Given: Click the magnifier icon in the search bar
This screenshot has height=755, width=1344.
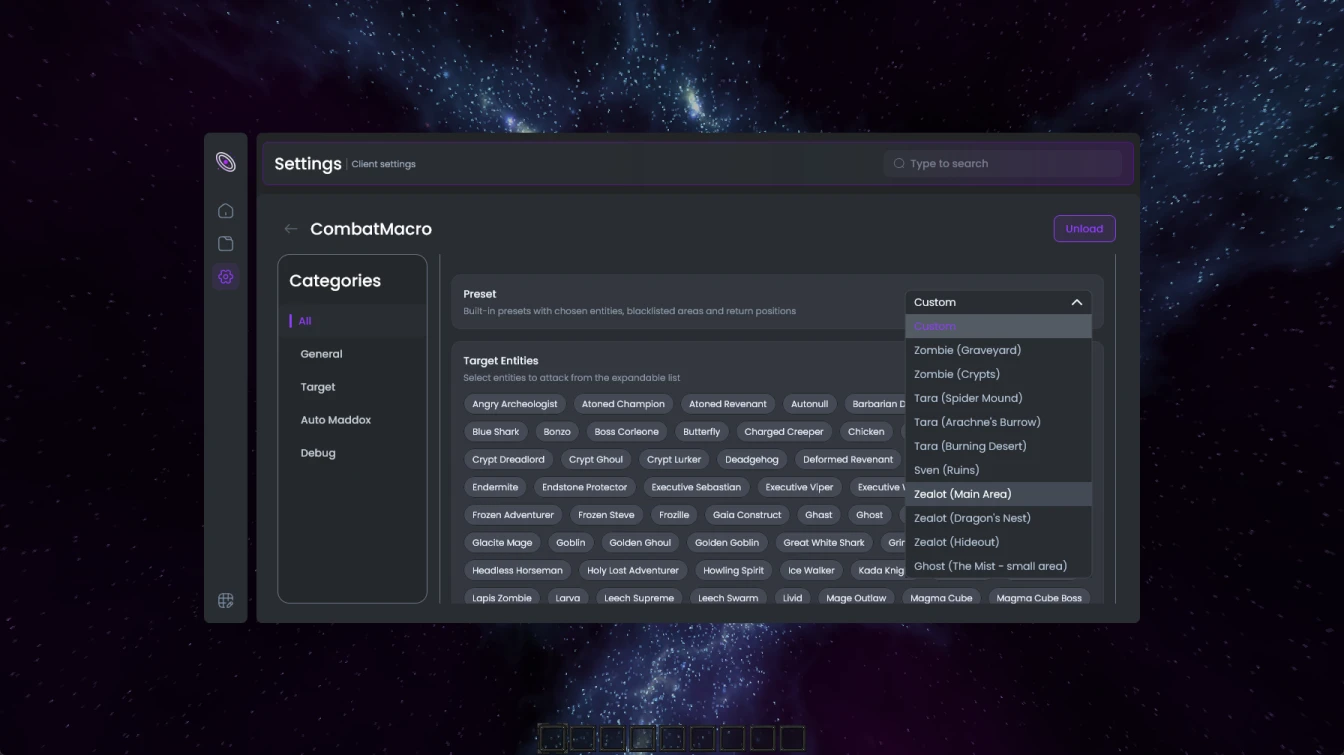Looking at the screenshot, I should (x=899, y=163).
